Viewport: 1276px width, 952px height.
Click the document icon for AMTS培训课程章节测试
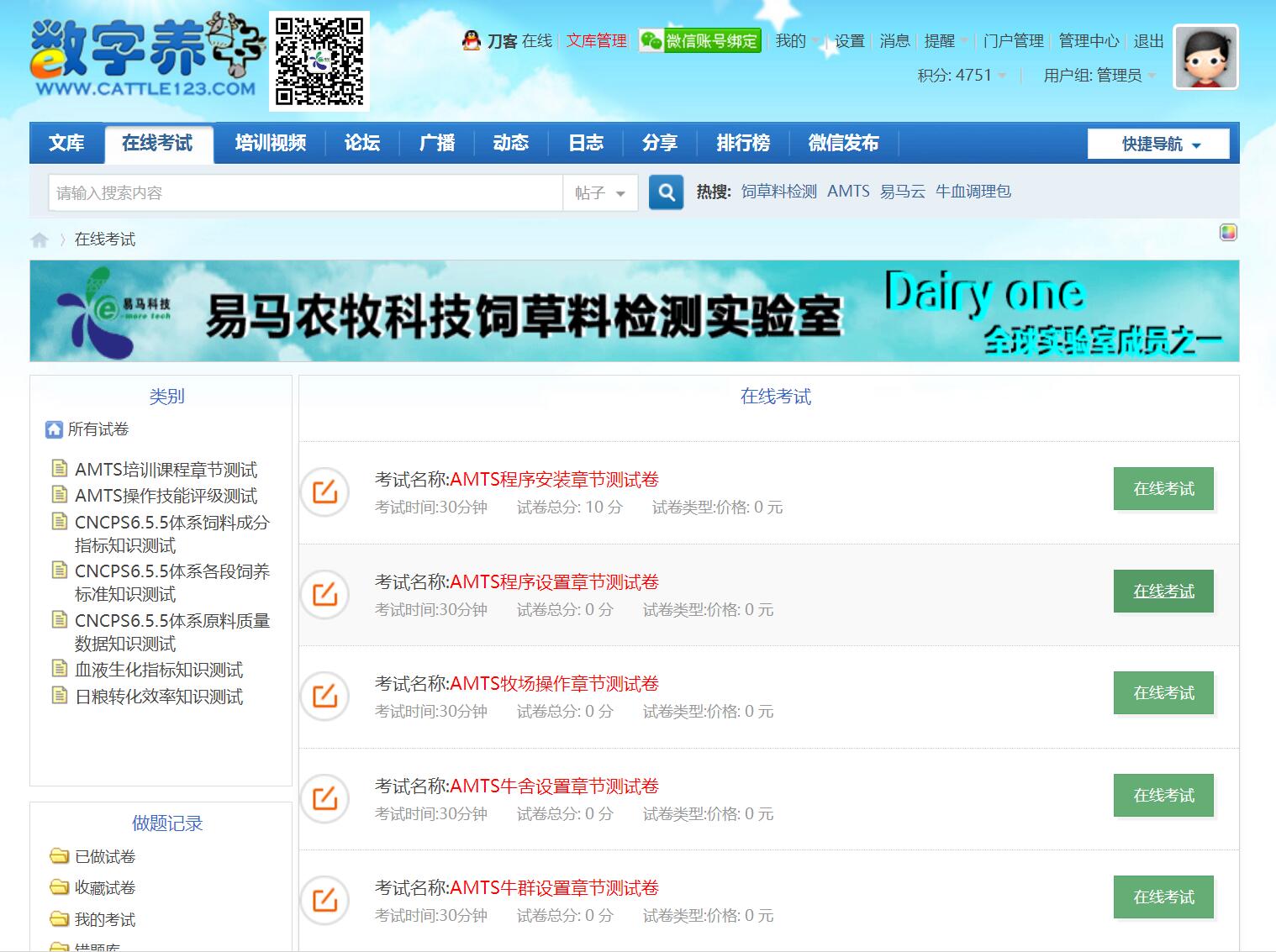click(60, 468)
